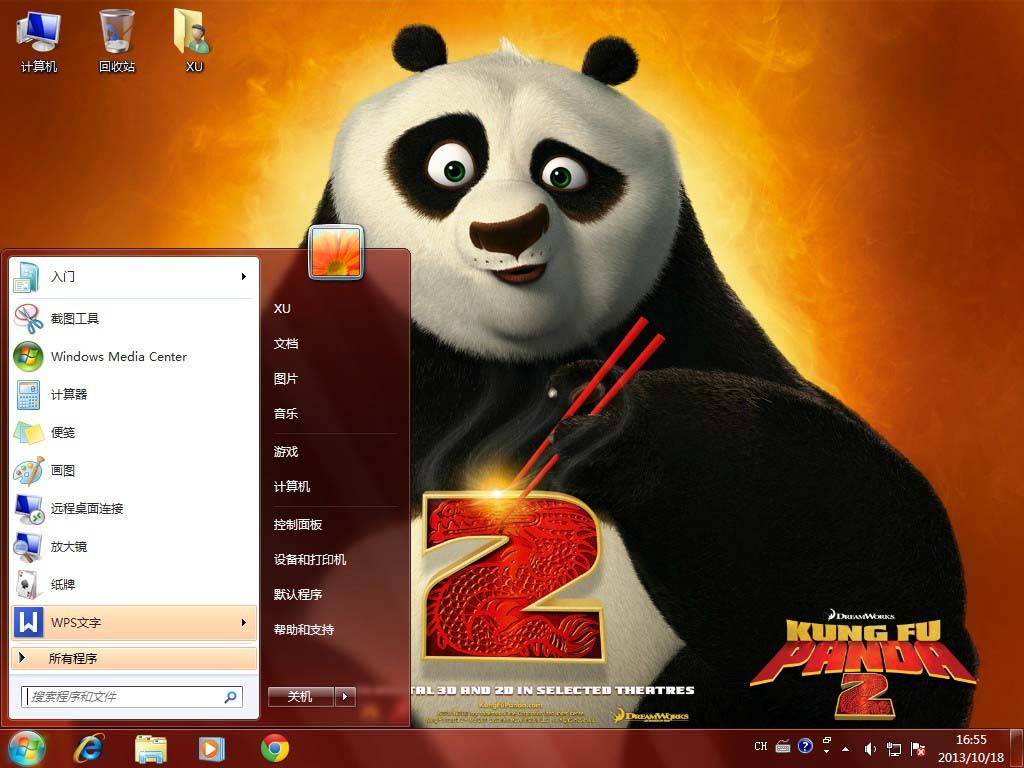Open the Calculator (计算器) program

[x=69, y=394]
